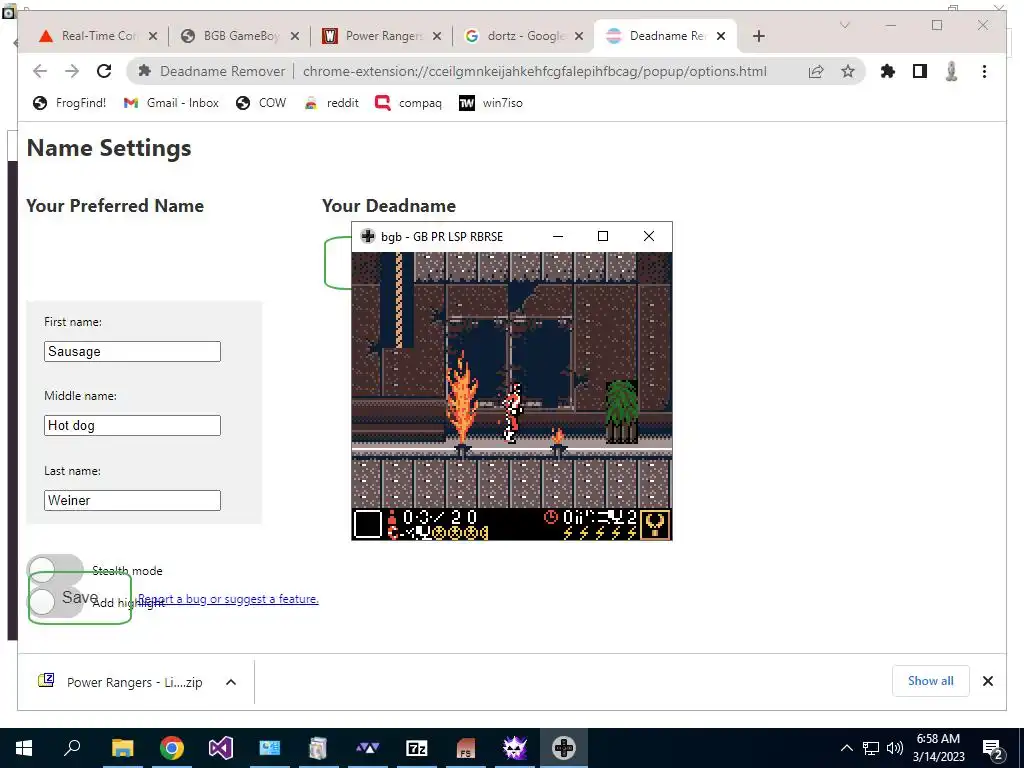Open the Gmail - Inbox bookmark
Viewport: 1024px width, 768px height.
[171, 103]
